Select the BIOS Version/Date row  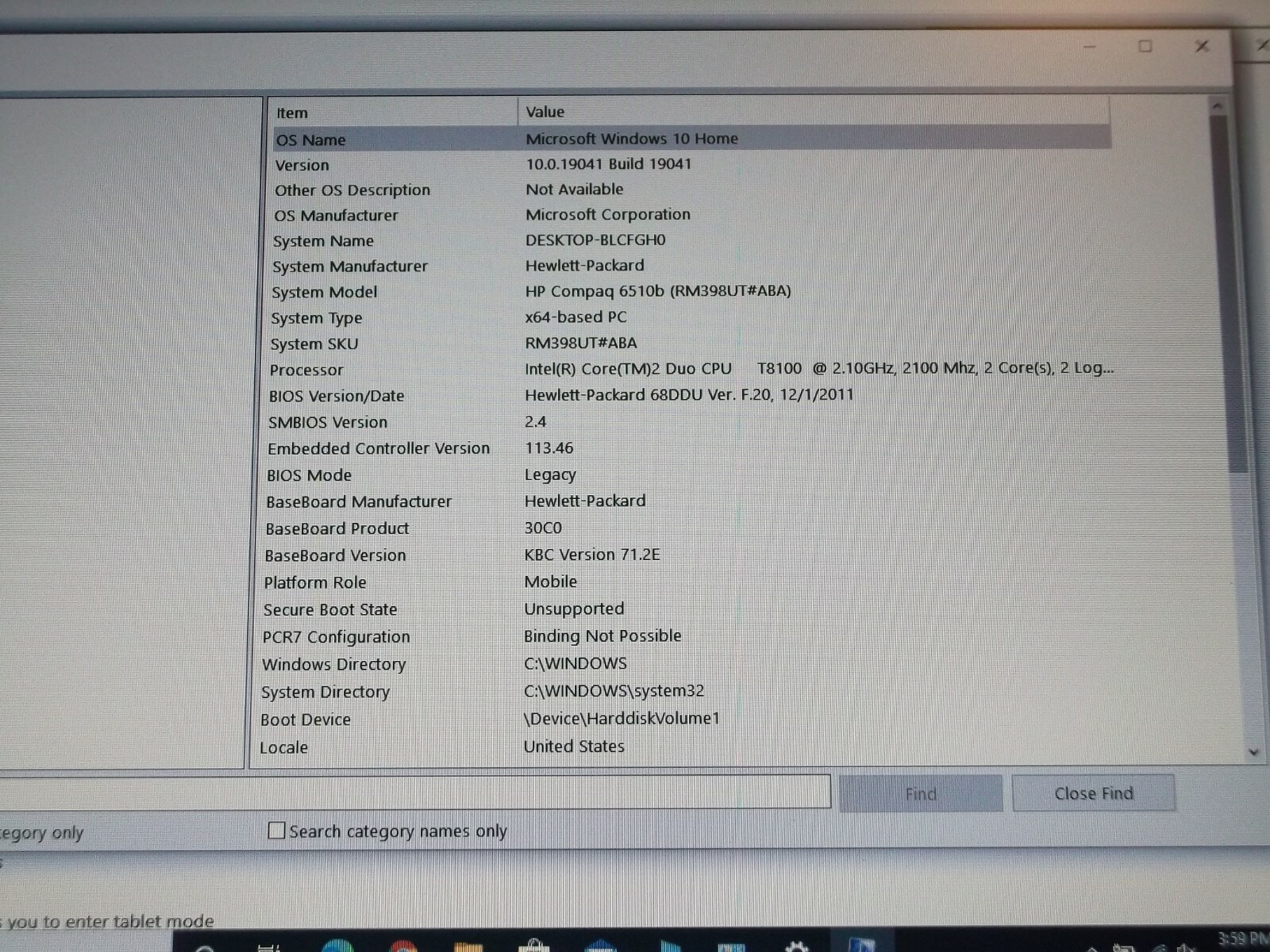691,395
